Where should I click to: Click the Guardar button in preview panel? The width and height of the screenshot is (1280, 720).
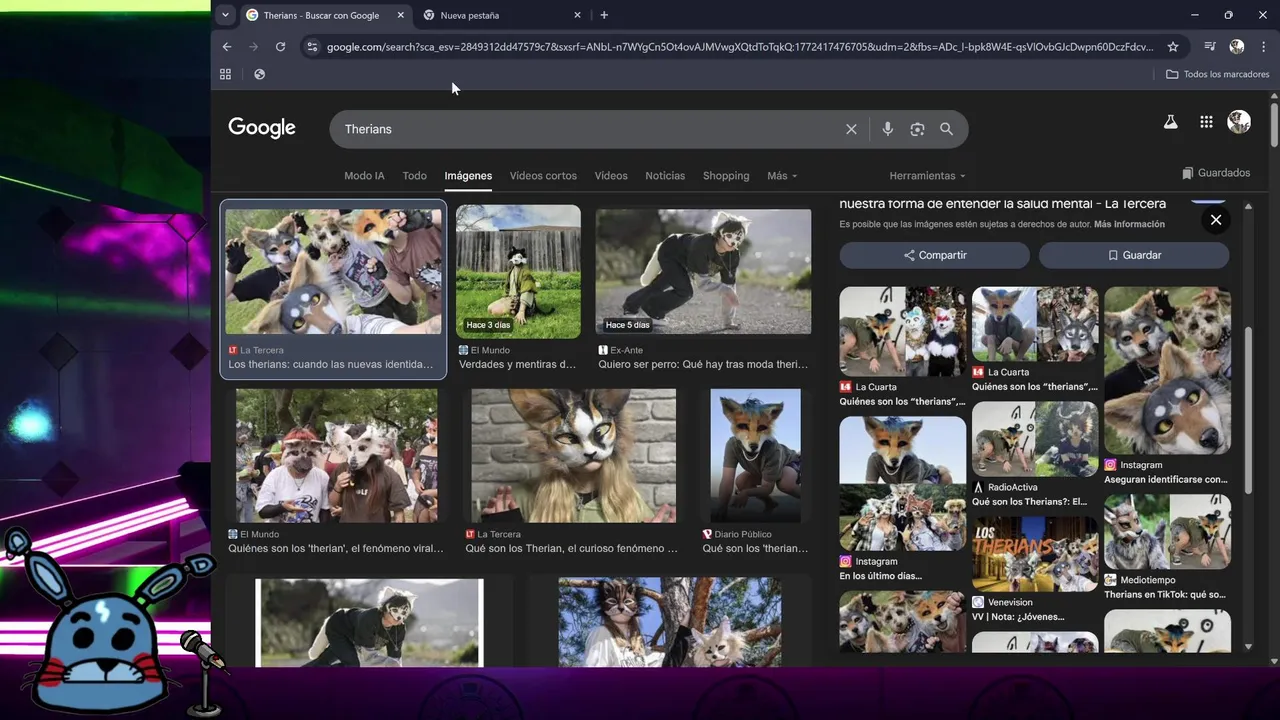(x=1134, y=255)
